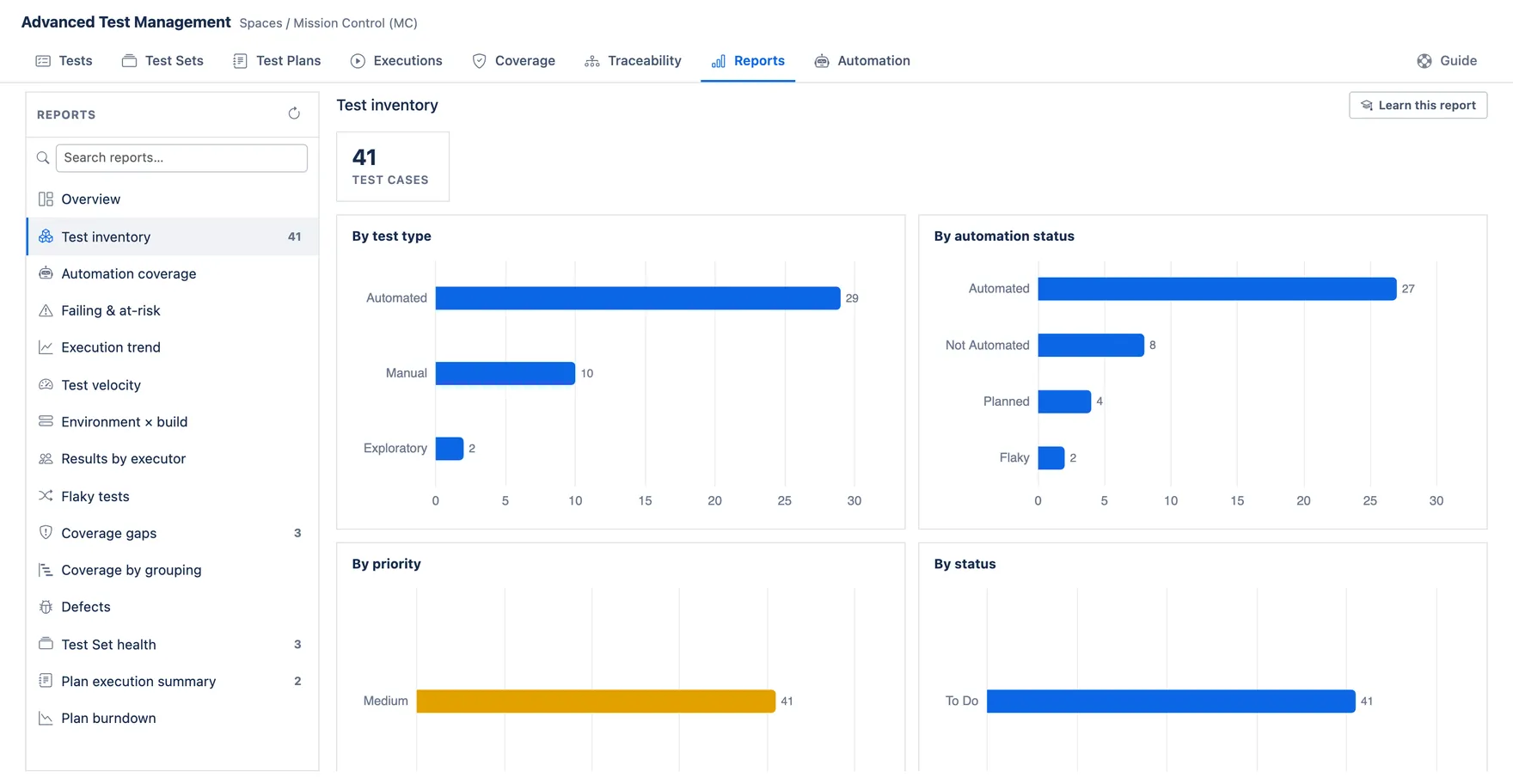
Task: Select the Flaky tests report
Action: point(173,496)
